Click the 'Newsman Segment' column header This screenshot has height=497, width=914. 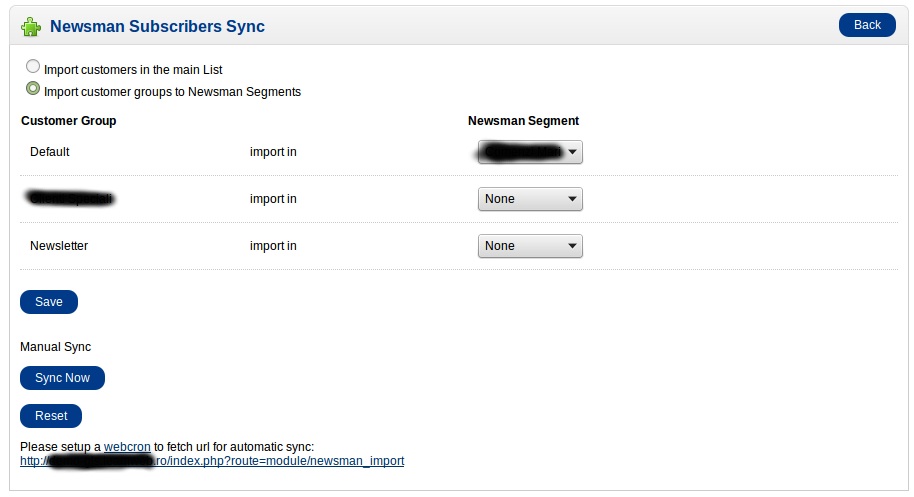coord(523,121)
